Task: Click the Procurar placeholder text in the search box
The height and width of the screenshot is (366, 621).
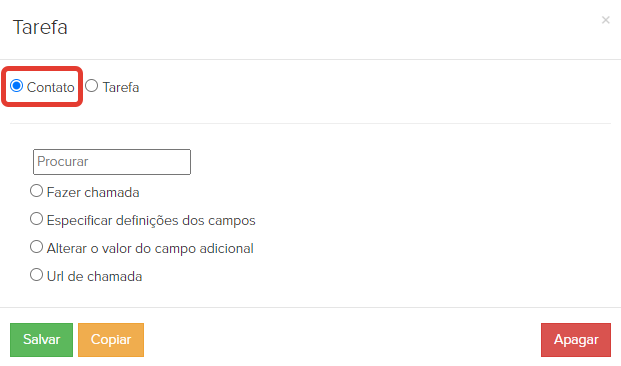Action: [x=63, y=162]
